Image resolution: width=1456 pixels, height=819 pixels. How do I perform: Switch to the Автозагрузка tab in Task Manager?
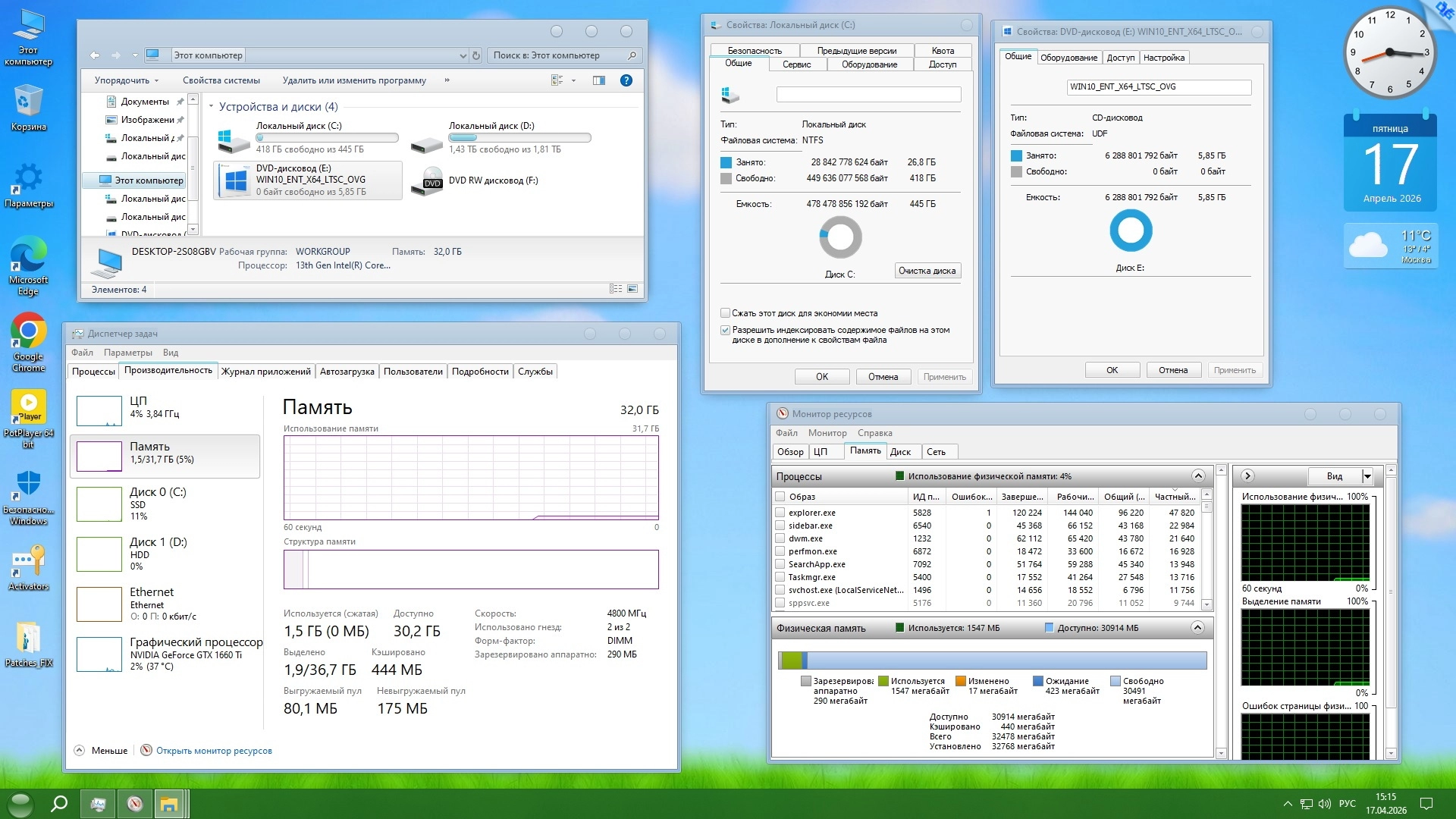click(347, 372)
